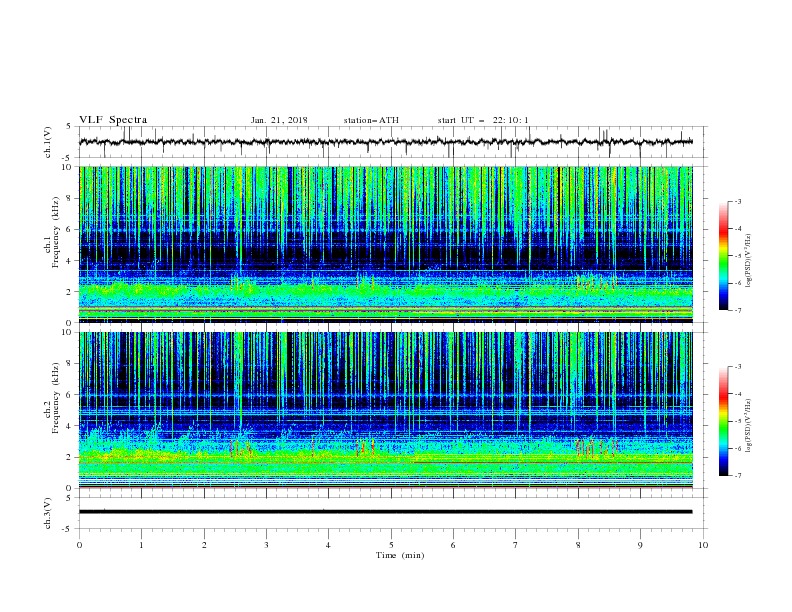
Task: Click the "-5" tick of ch.3(V) axis
Action: pyautogui.click(x=68, y=529)
